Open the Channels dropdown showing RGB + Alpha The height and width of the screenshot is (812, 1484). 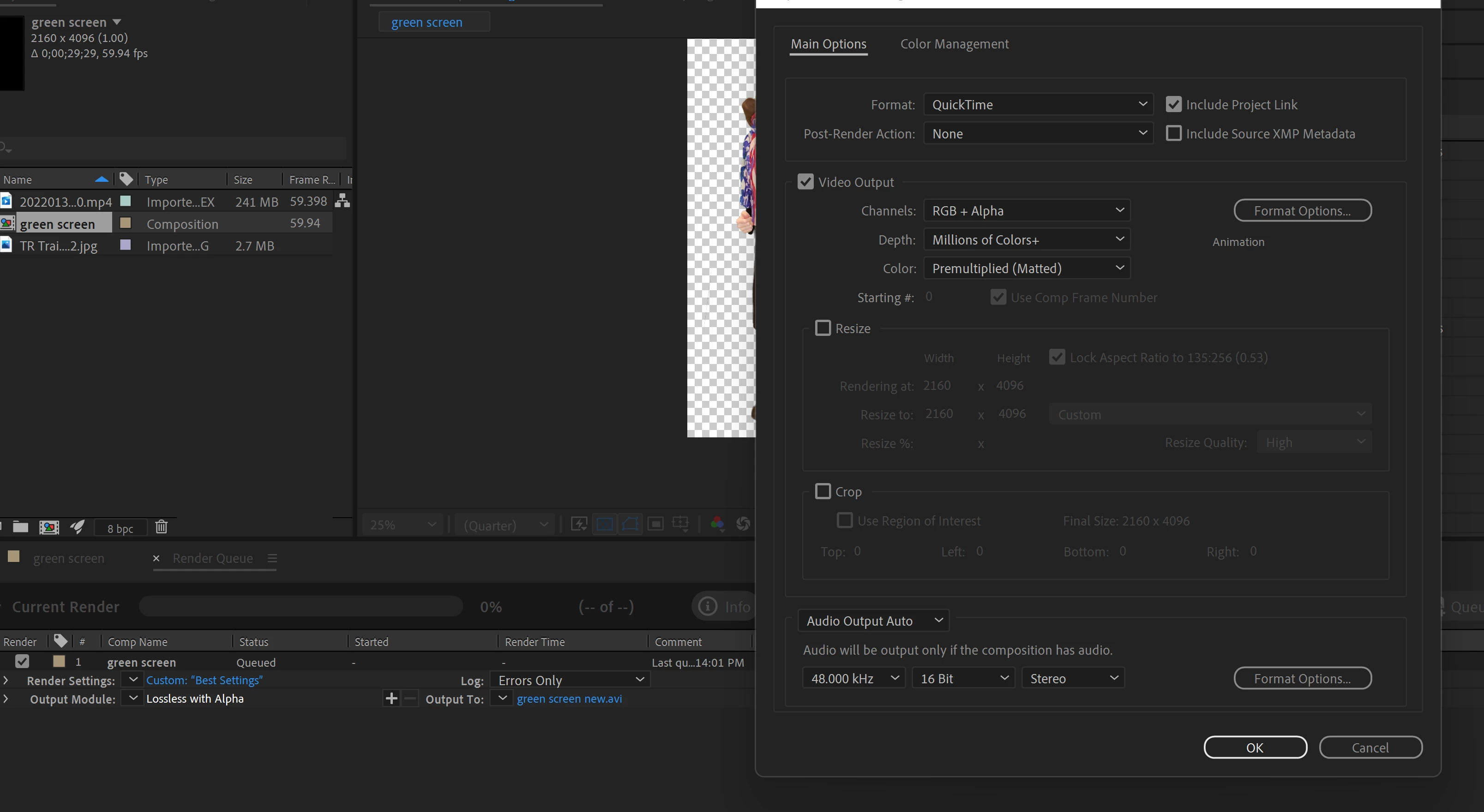(1027, 210)
